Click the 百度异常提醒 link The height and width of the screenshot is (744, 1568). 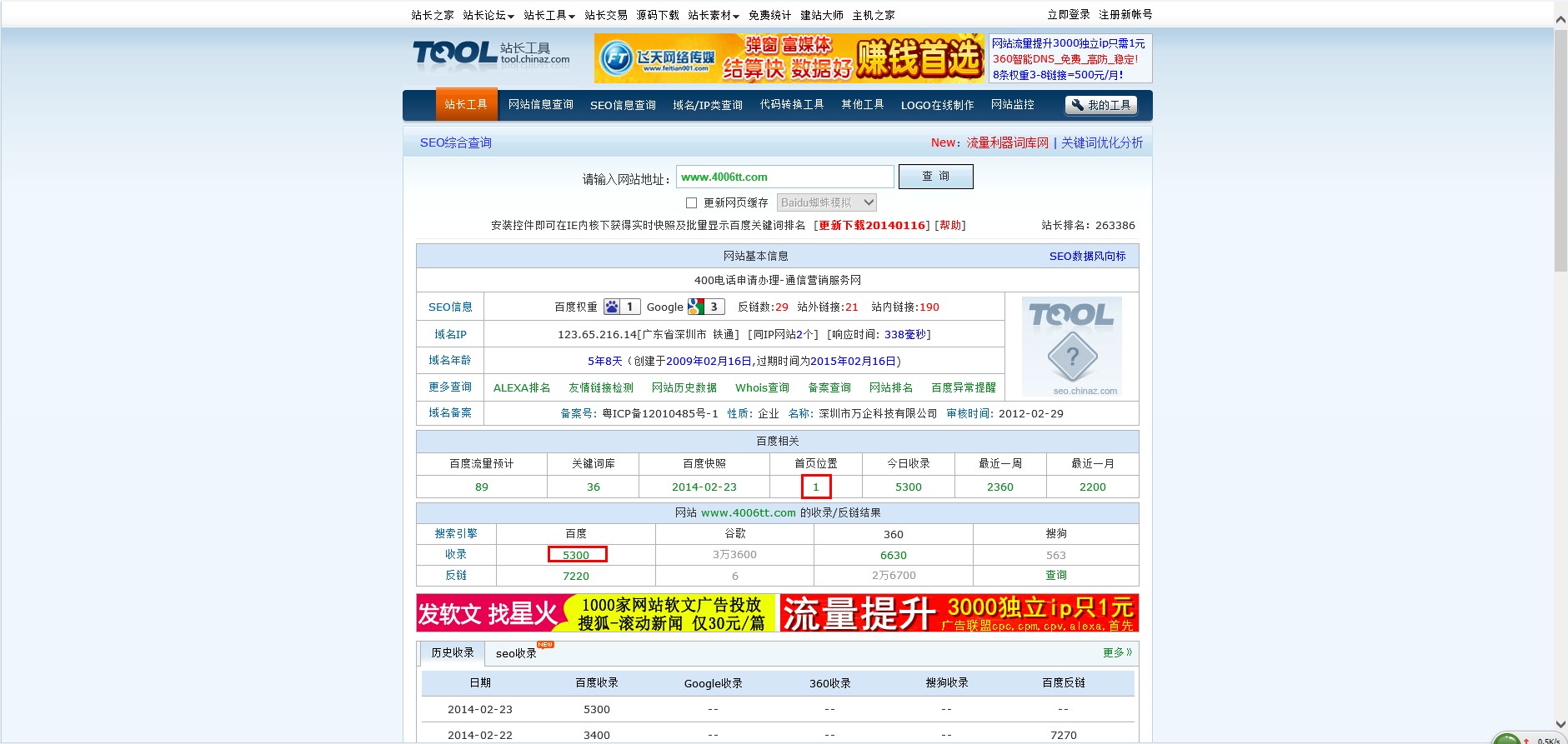tap(964, 388)
